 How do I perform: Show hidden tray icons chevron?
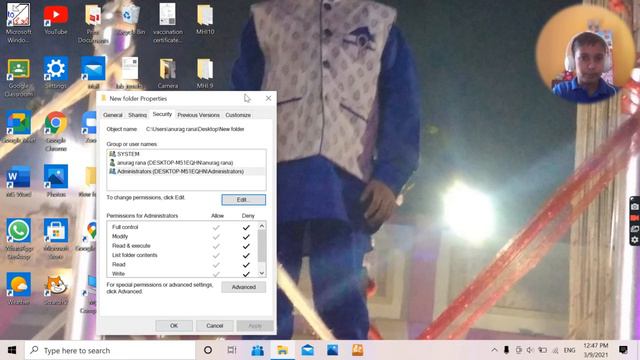[494, 350]
